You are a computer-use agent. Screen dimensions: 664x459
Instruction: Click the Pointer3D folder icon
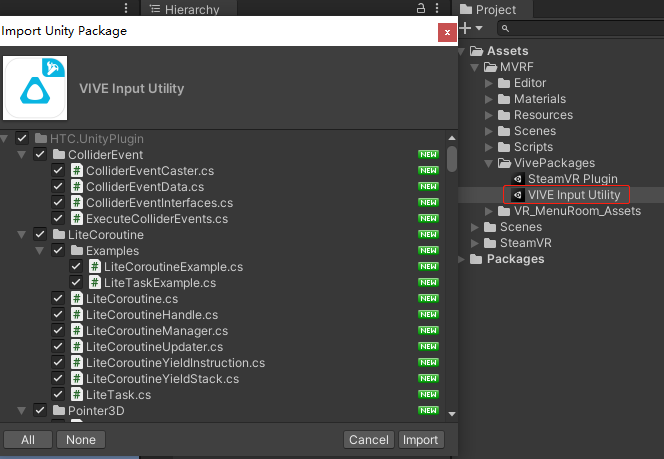[59, 411]
